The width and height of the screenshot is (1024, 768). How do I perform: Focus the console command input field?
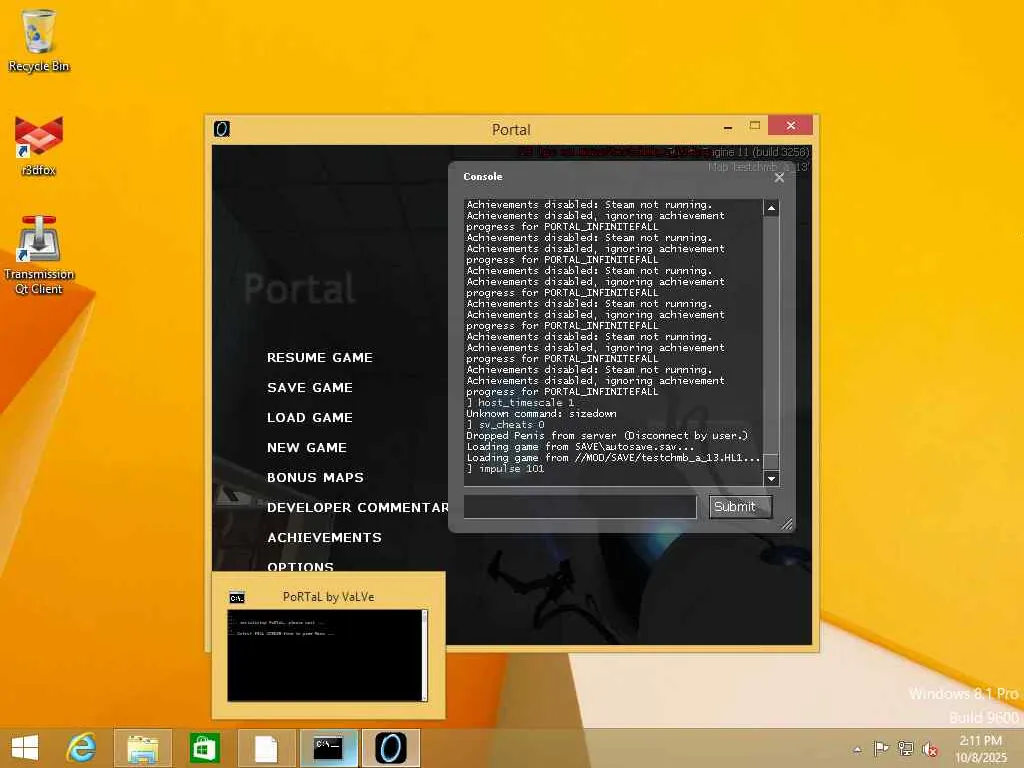click(580, 507)
